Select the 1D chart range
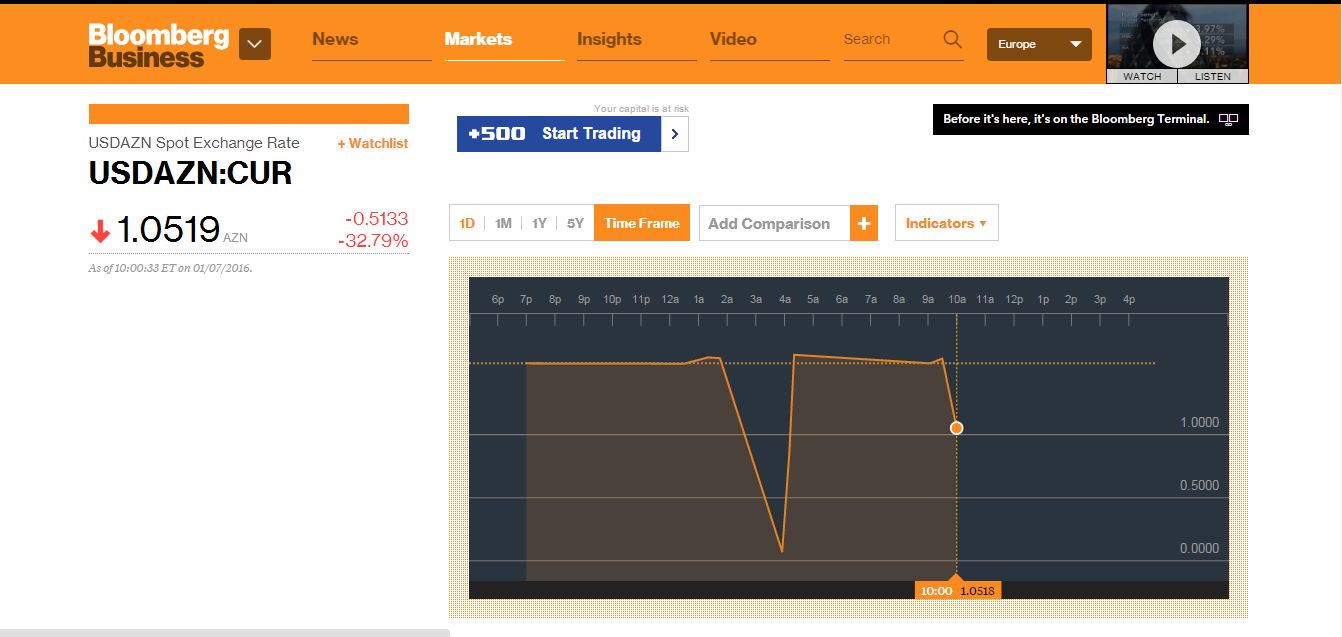The height and width of the screenshot is (637, 1342). [467, 223]
